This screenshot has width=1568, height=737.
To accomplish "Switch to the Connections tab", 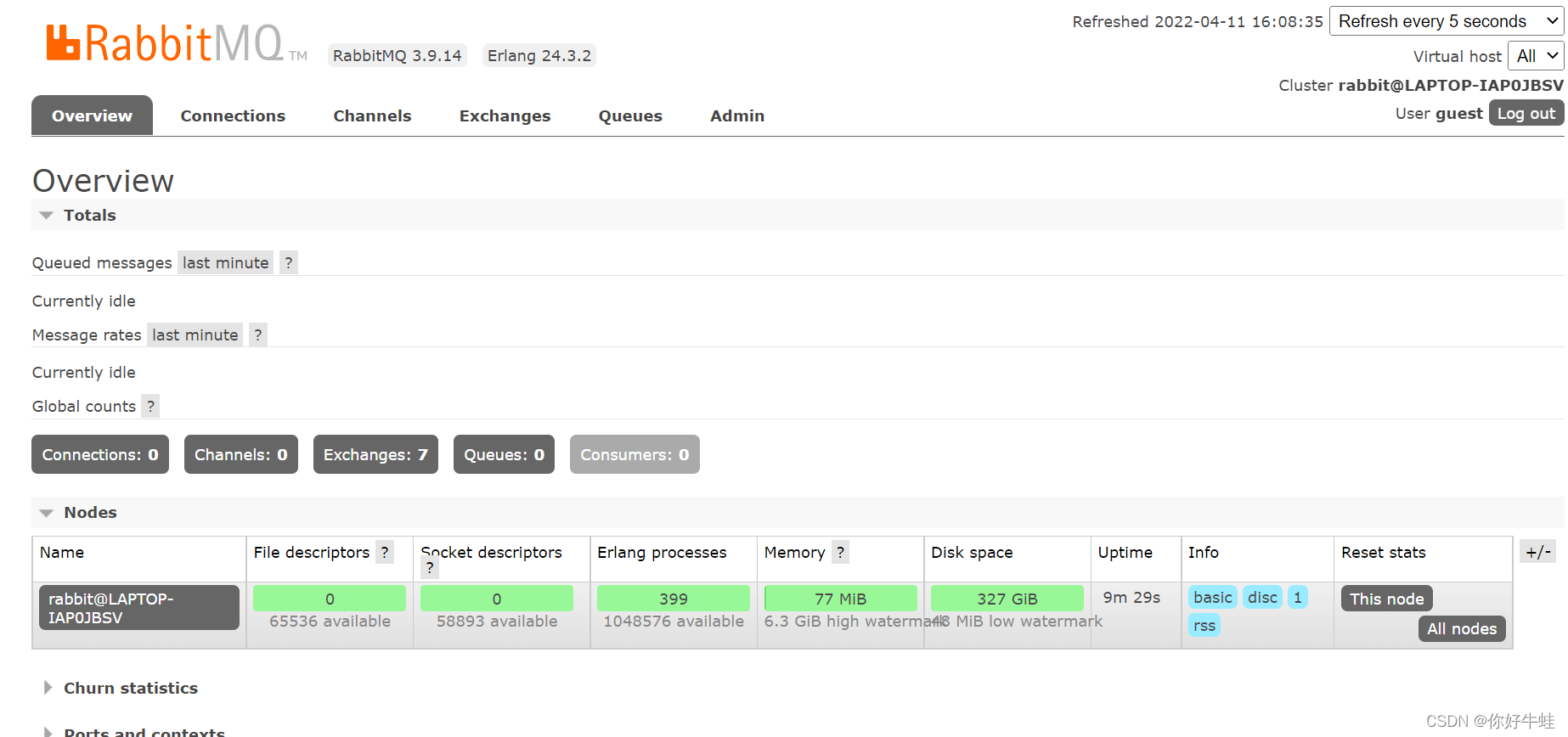I will (x=233, y=115).
